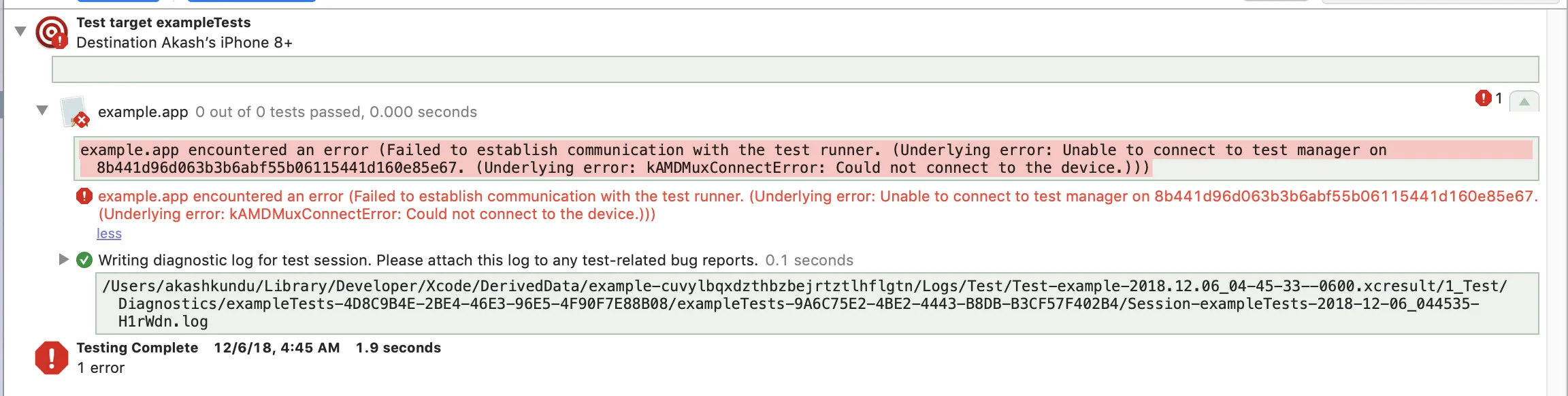This screenshot has width=1568, height=396.
Task: Expand the Writing diagnostic log entry
Action: click(63, 259)
